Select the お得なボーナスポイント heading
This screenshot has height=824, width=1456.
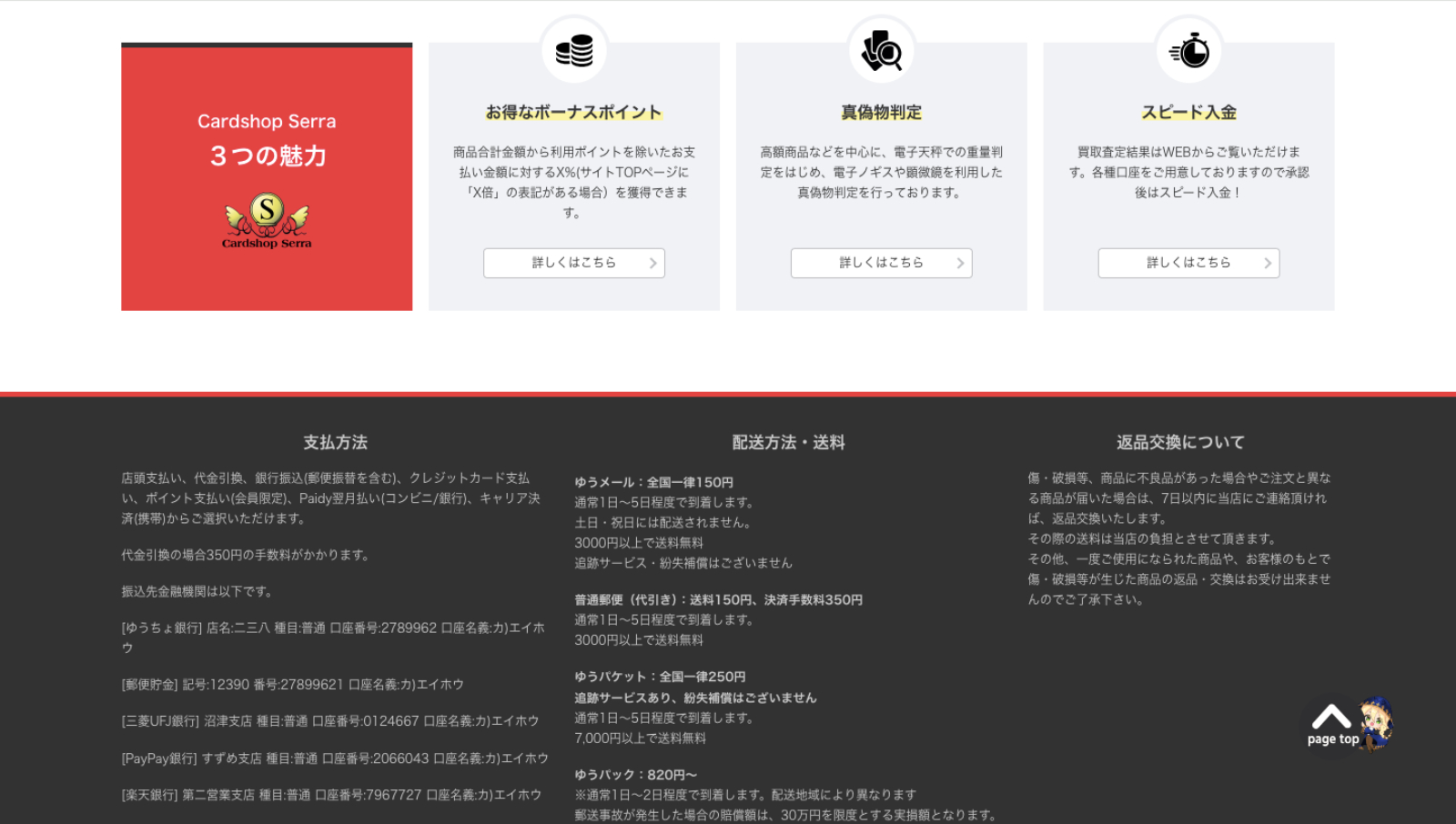(573, 112)
